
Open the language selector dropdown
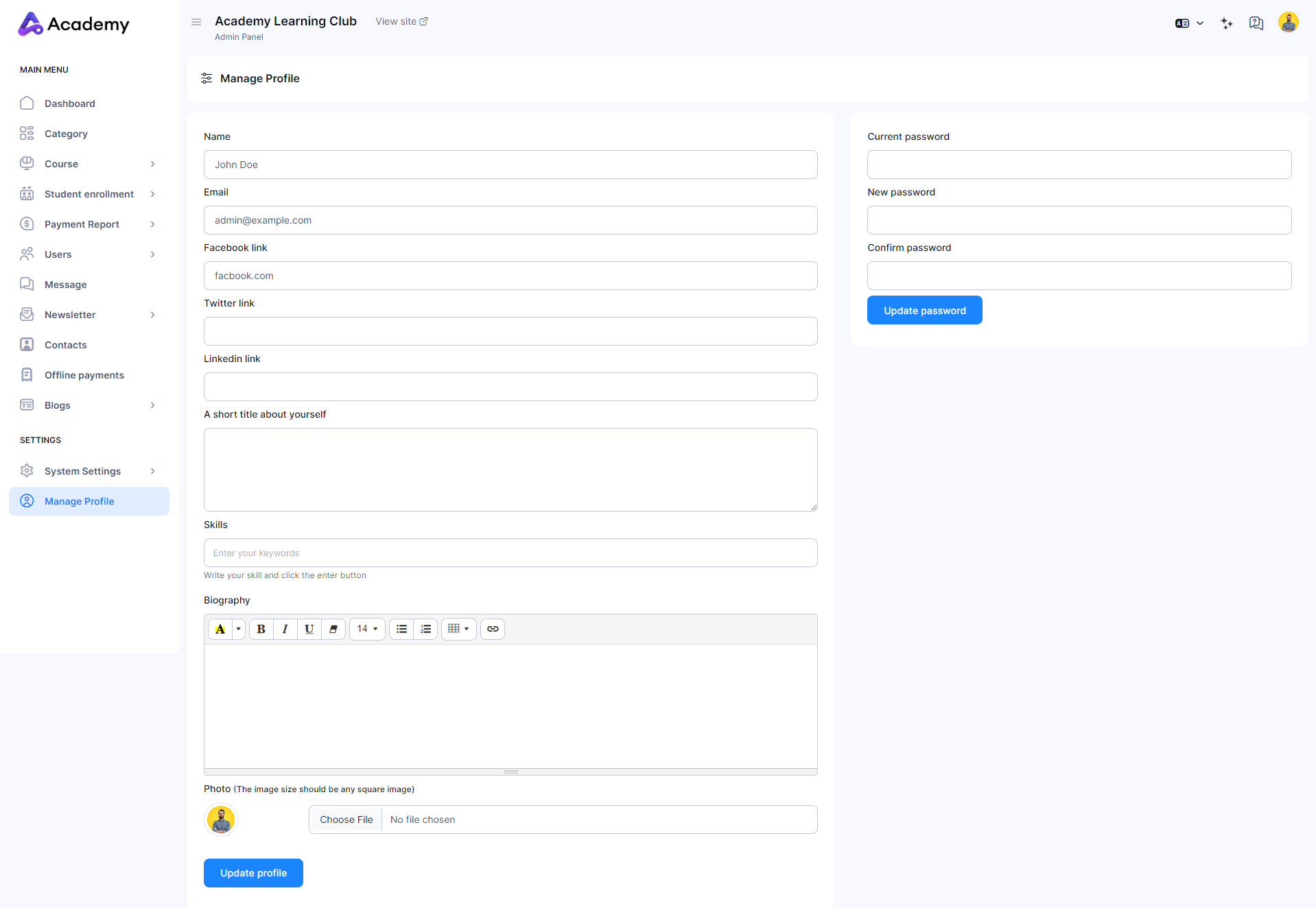(x=1189, y=23)
